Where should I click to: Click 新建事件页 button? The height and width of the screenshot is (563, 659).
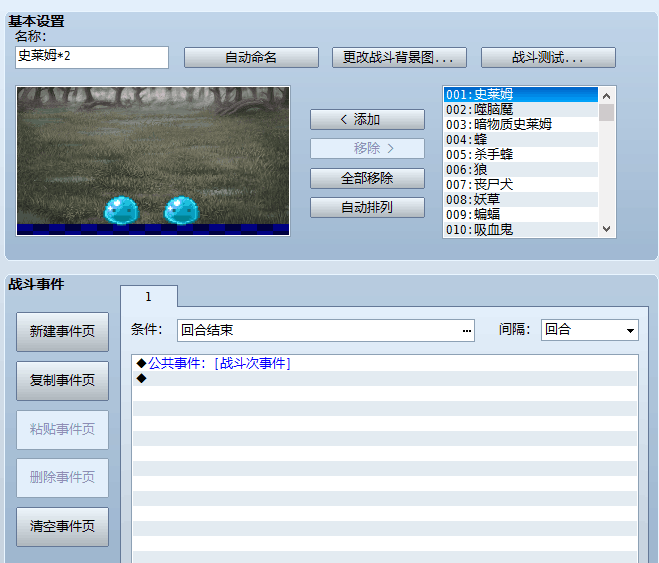62,331
